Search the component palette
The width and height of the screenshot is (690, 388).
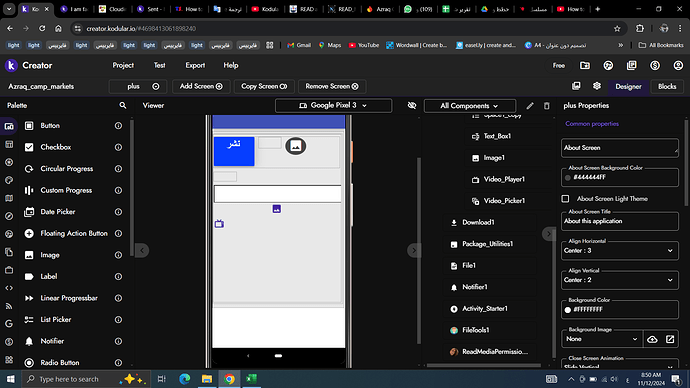click(123, 106)
